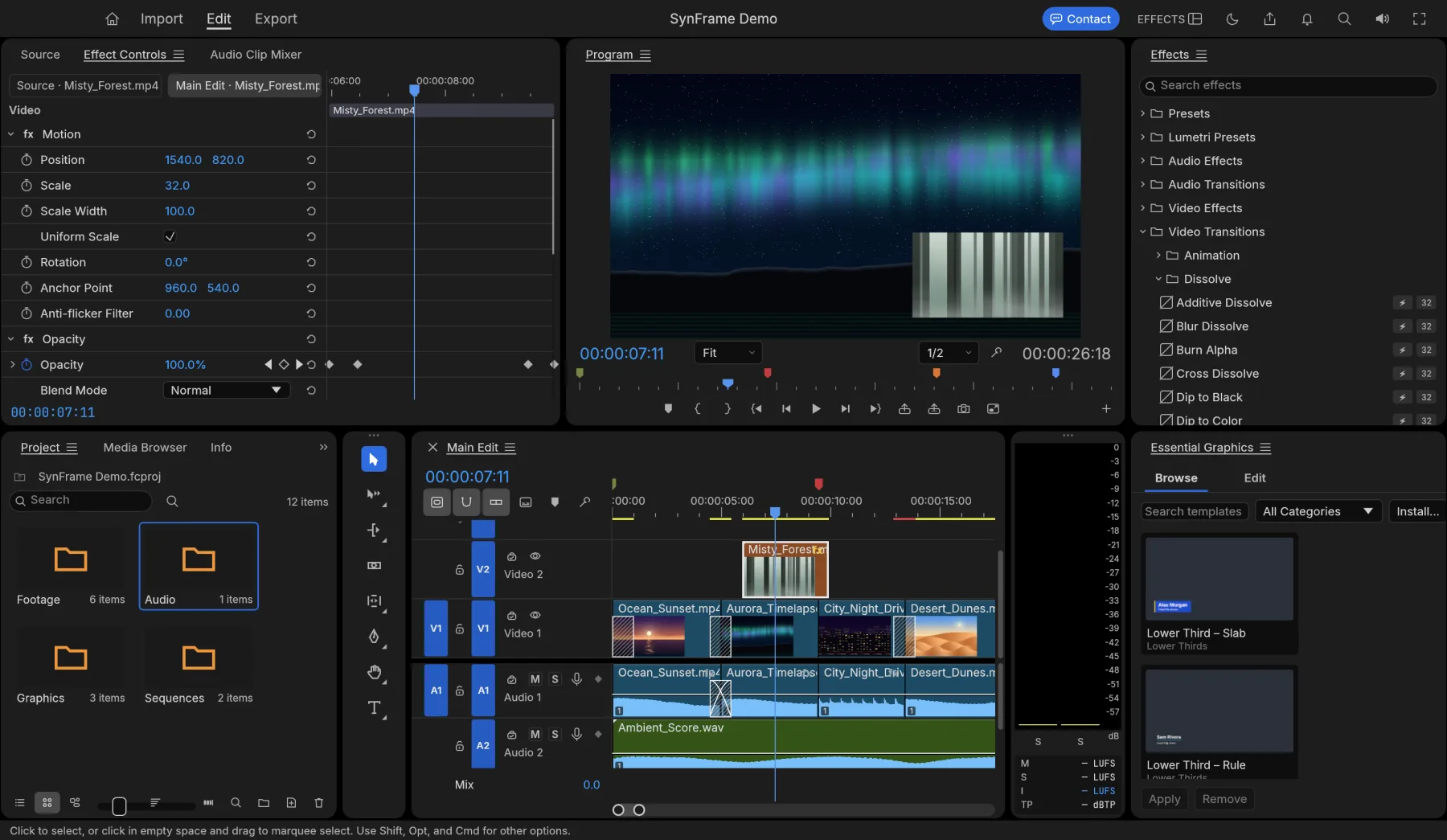Click the Contact button
1447x840 pixels.
point(1080,18)
